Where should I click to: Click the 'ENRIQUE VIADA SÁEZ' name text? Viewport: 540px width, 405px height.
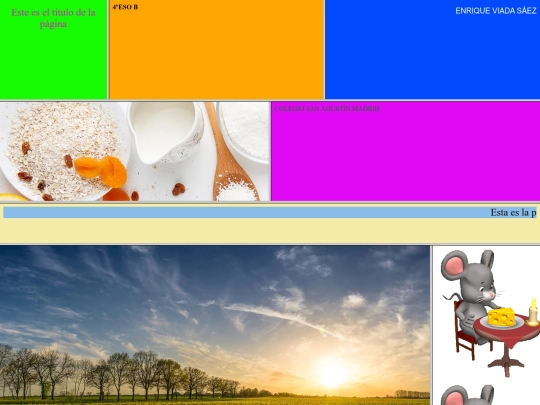[x=496, y=11]
